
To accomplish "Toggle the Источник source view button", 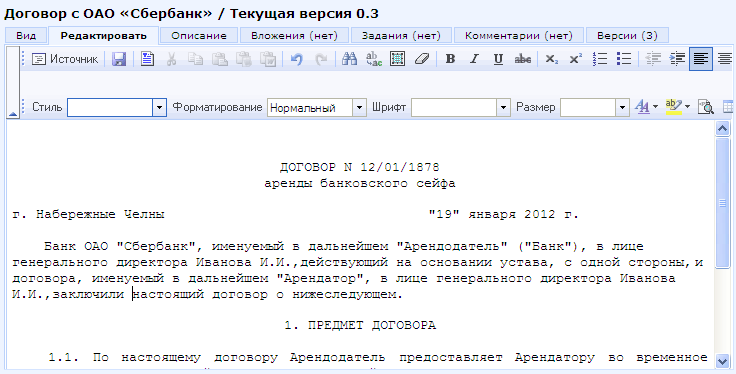I will point(65,59).
